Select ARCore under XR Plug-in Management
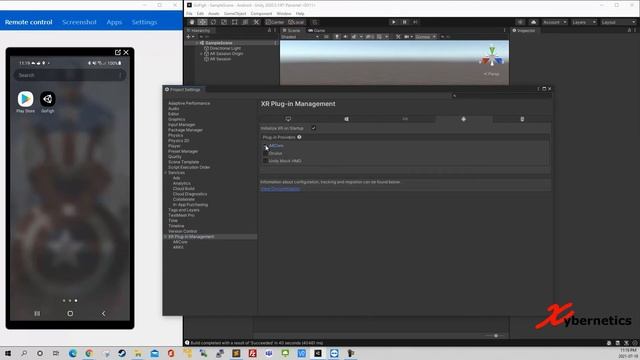Viewport: 640px width, 360px height. click(x=180, y=242)
